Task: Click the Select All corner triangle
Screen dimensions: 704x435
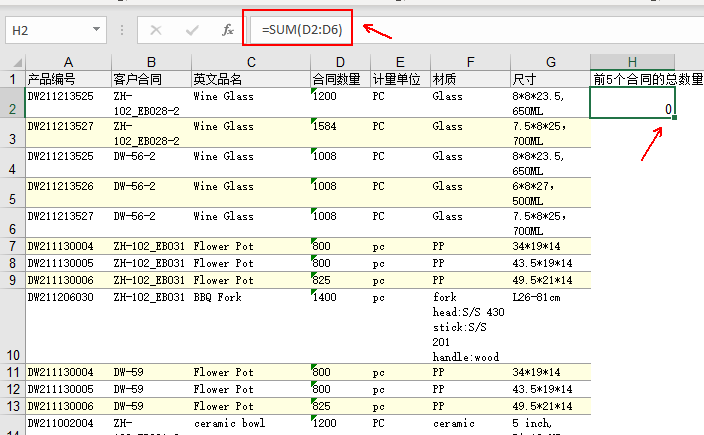Action: tap(17, 62)
